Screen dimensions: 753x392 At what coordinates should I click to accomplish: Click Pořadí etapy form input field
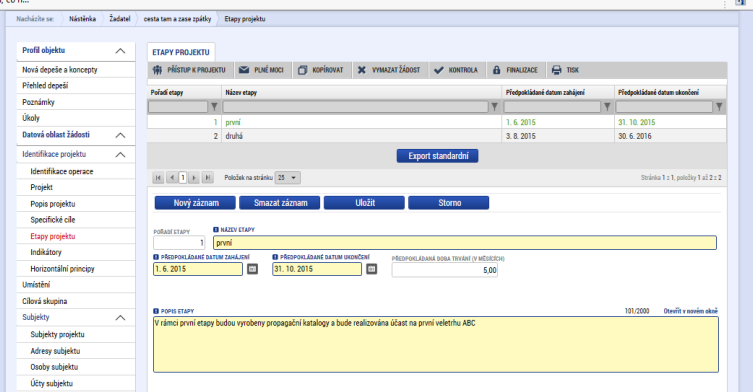click(x=179, y=243)
